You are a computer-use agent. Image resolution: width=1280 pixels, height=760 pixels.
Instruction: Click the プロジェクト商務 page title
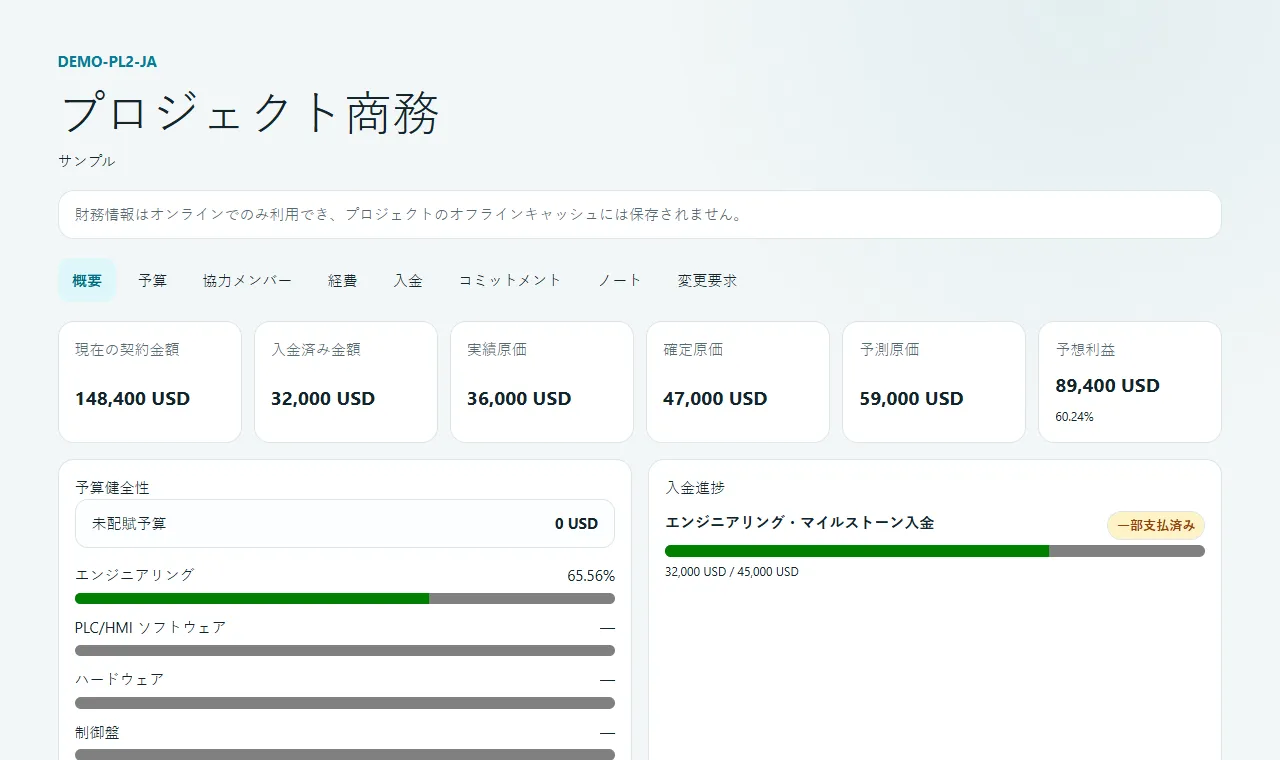(249, 113)
